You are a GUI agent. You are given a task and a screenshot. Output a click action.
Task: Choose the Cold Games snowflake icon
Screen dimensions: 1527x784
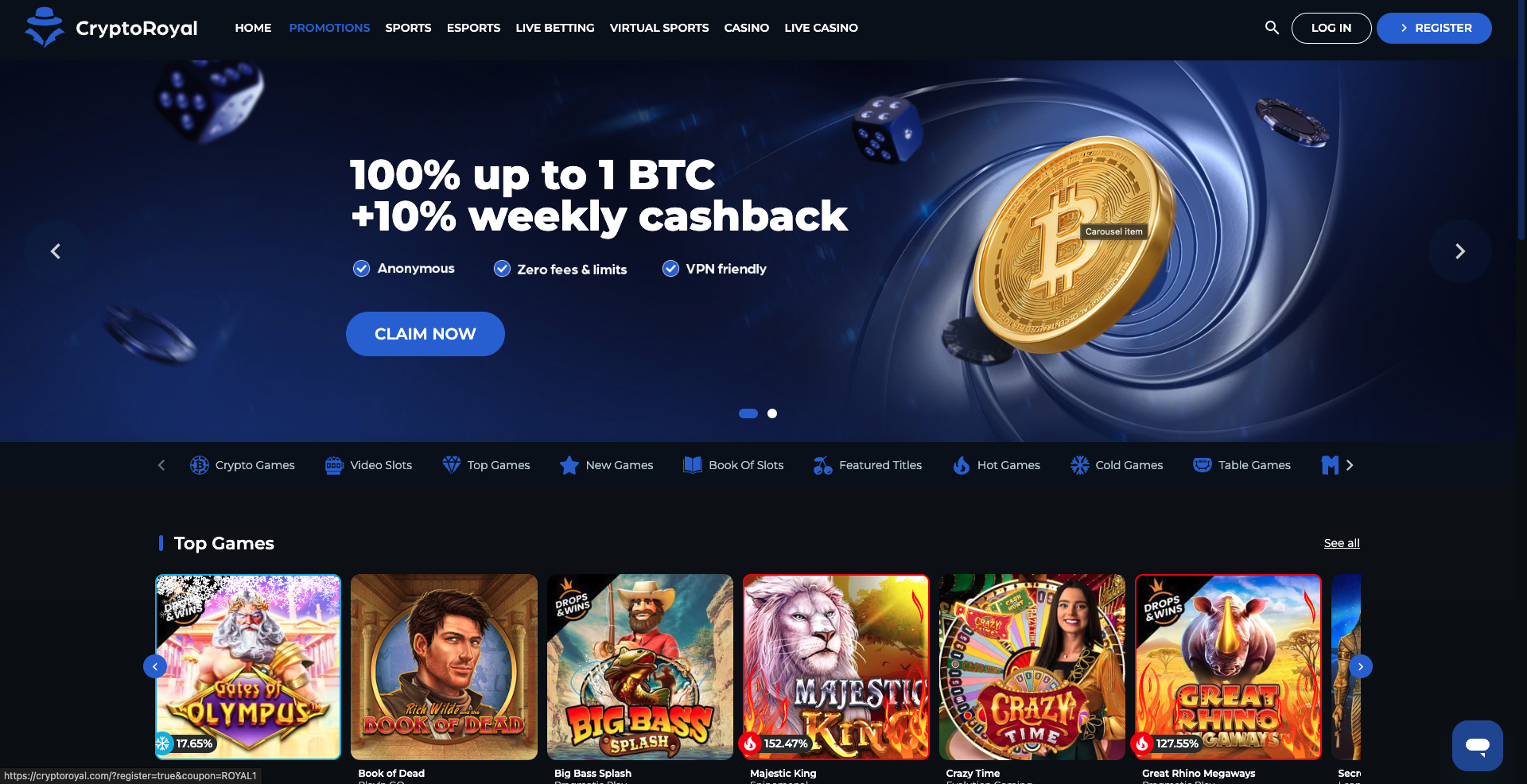pyautogui.click(x=1079, y=465)
